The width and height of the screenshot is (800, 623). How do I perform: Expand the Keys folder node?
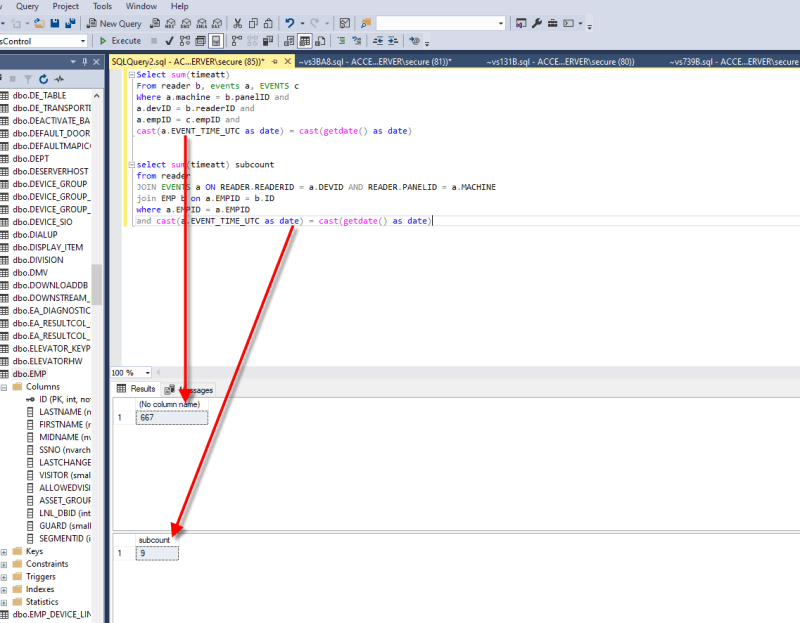click(4, 552)
